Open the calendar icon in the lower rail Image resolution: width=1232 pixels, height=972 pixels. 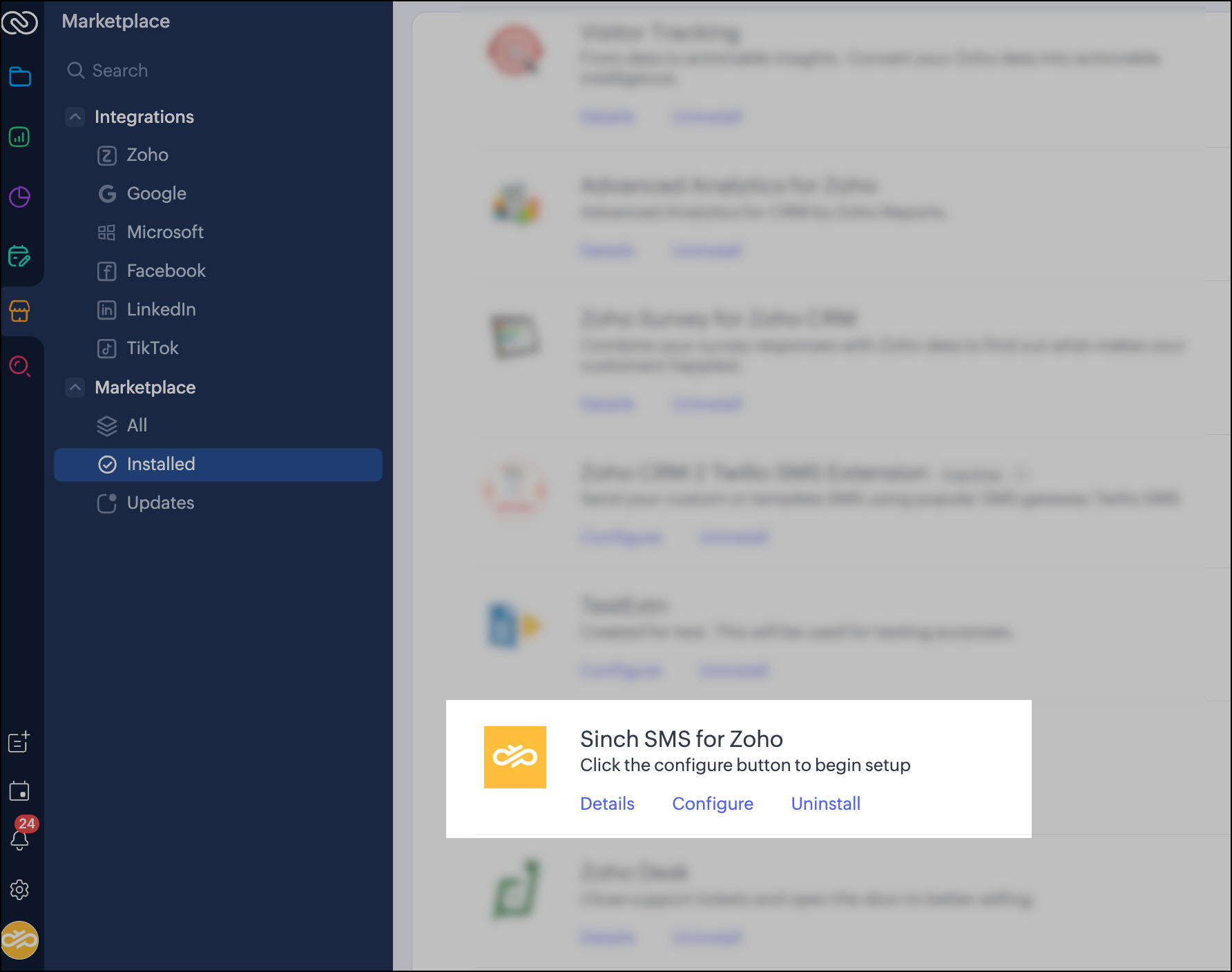click(19, 791)
